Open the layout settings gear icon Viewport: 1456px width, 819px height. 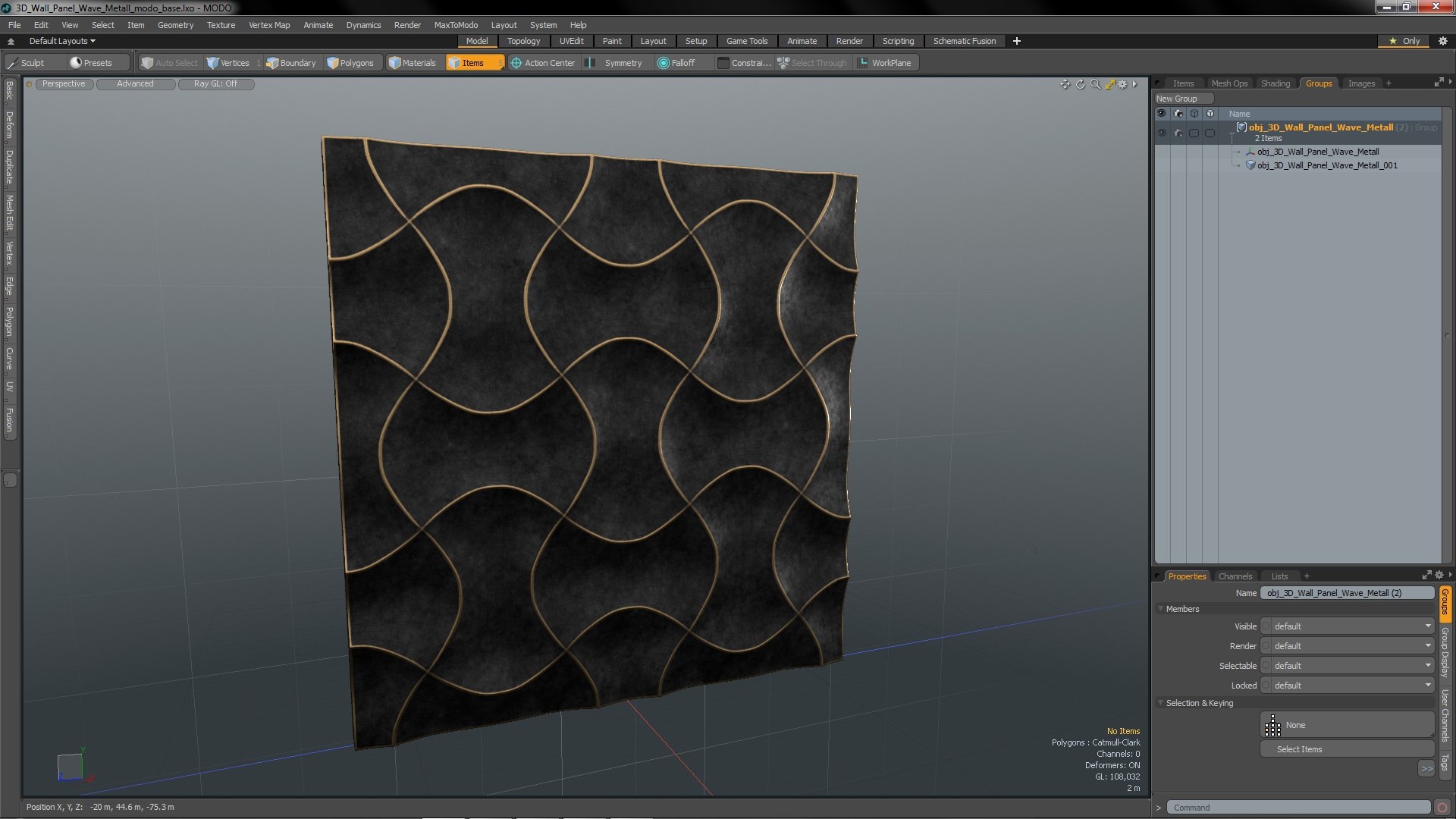(x=1442, y=41)
